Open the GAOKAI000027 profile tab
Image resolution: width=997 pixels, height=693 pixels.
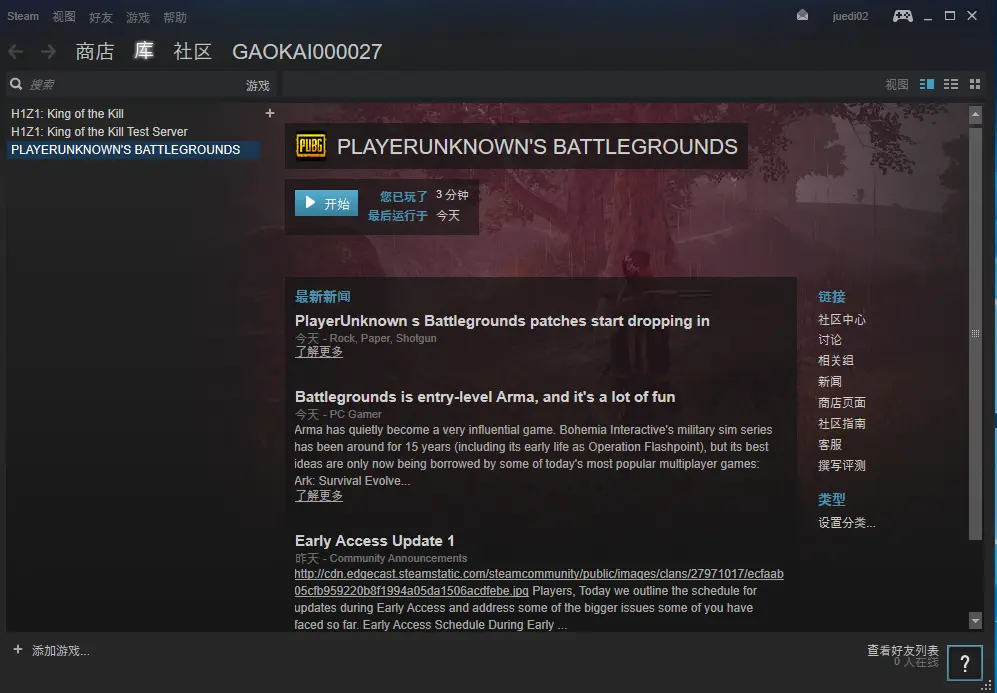point(307,51)
